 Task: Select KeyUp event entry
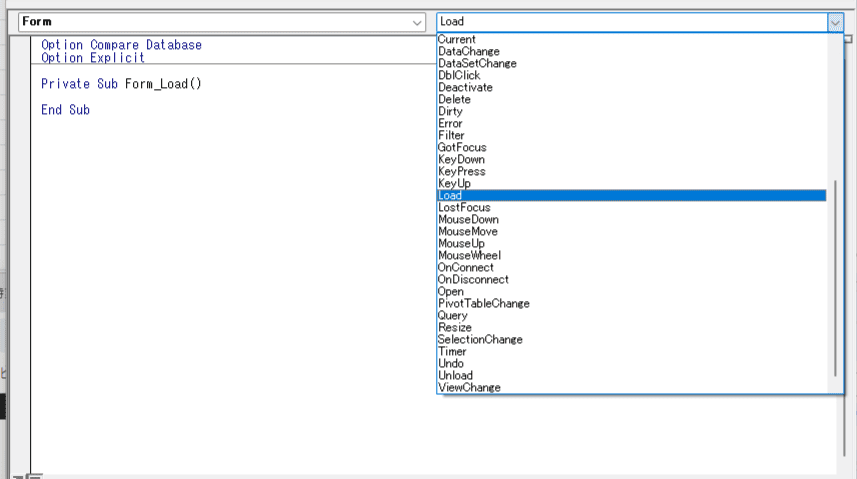click(x=632, y=184)
